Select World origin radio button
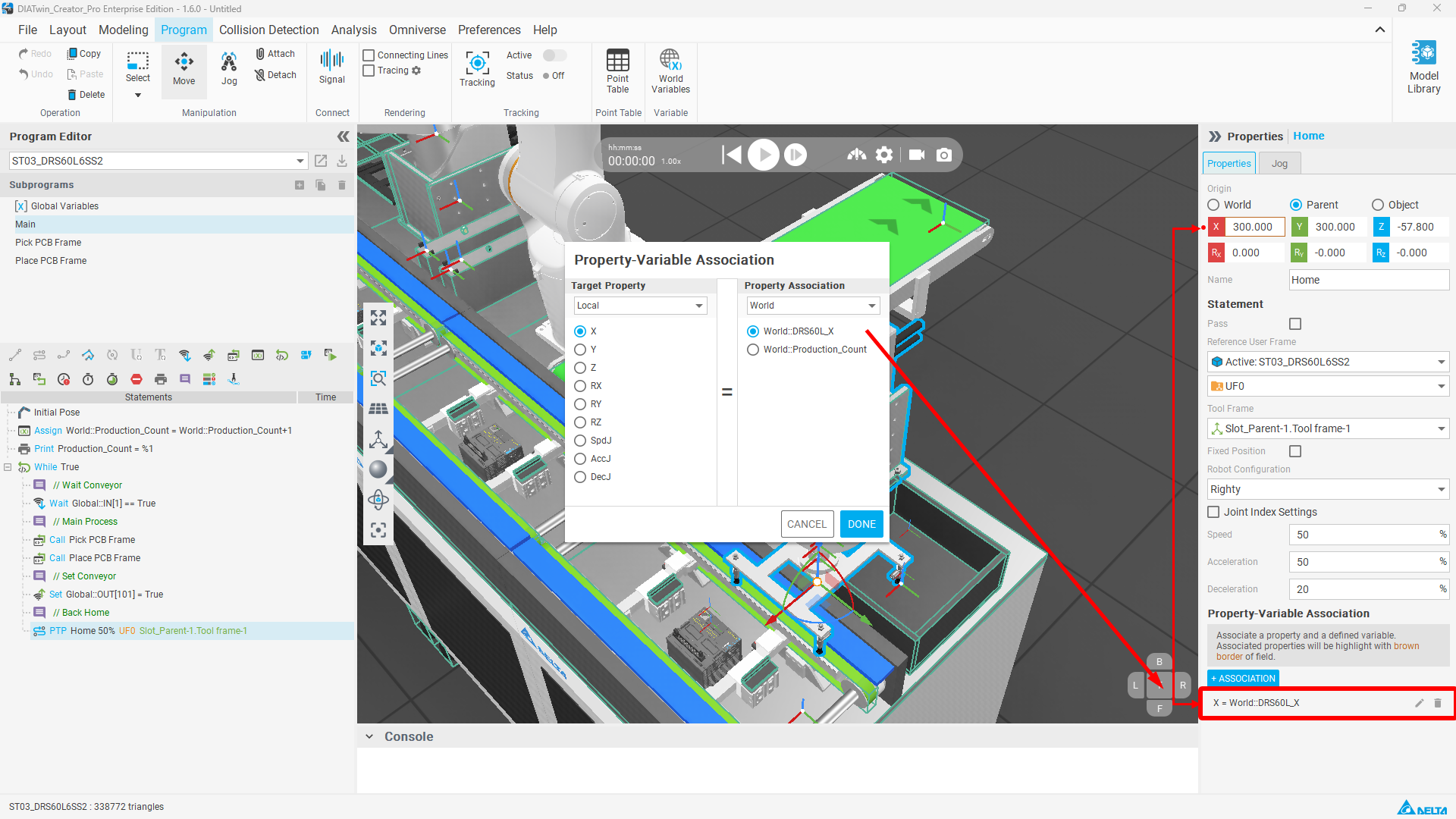Screen dimensions: 1456x819 click(1213, 205)
